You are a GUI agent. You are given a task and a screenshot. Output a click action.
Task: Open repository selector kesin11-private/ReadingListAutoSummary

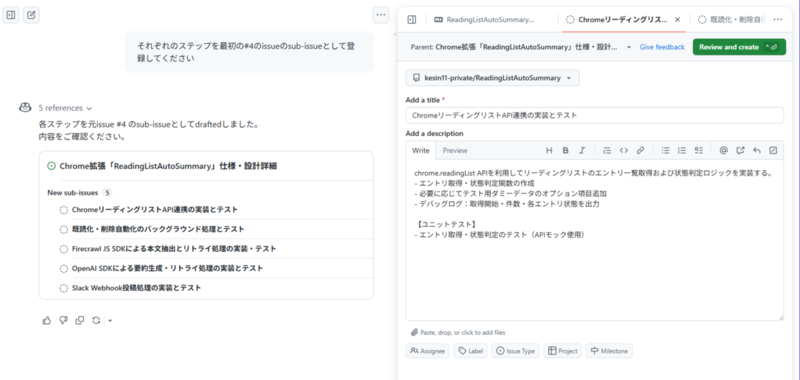click(x=492, y=78)
